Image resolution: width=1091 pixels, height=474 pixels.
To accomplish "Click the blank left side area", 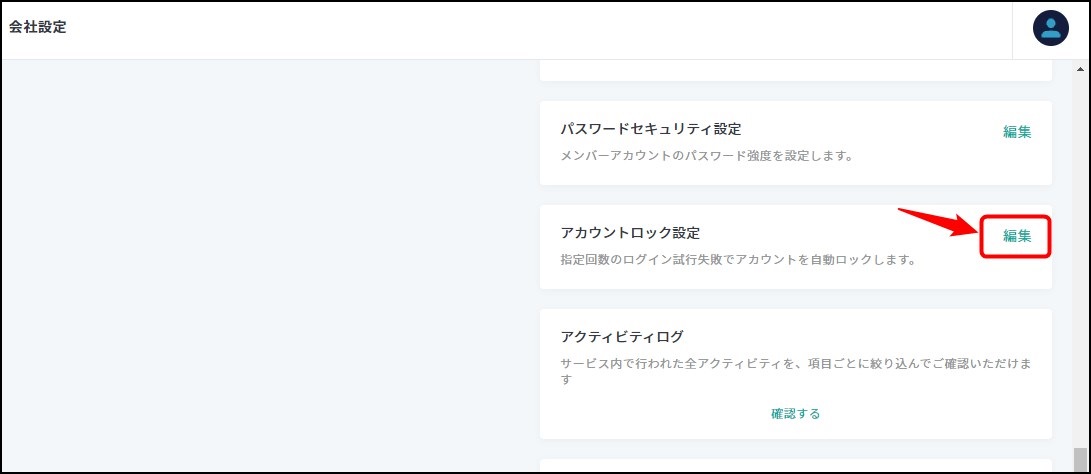I will (x=260, y=260).
